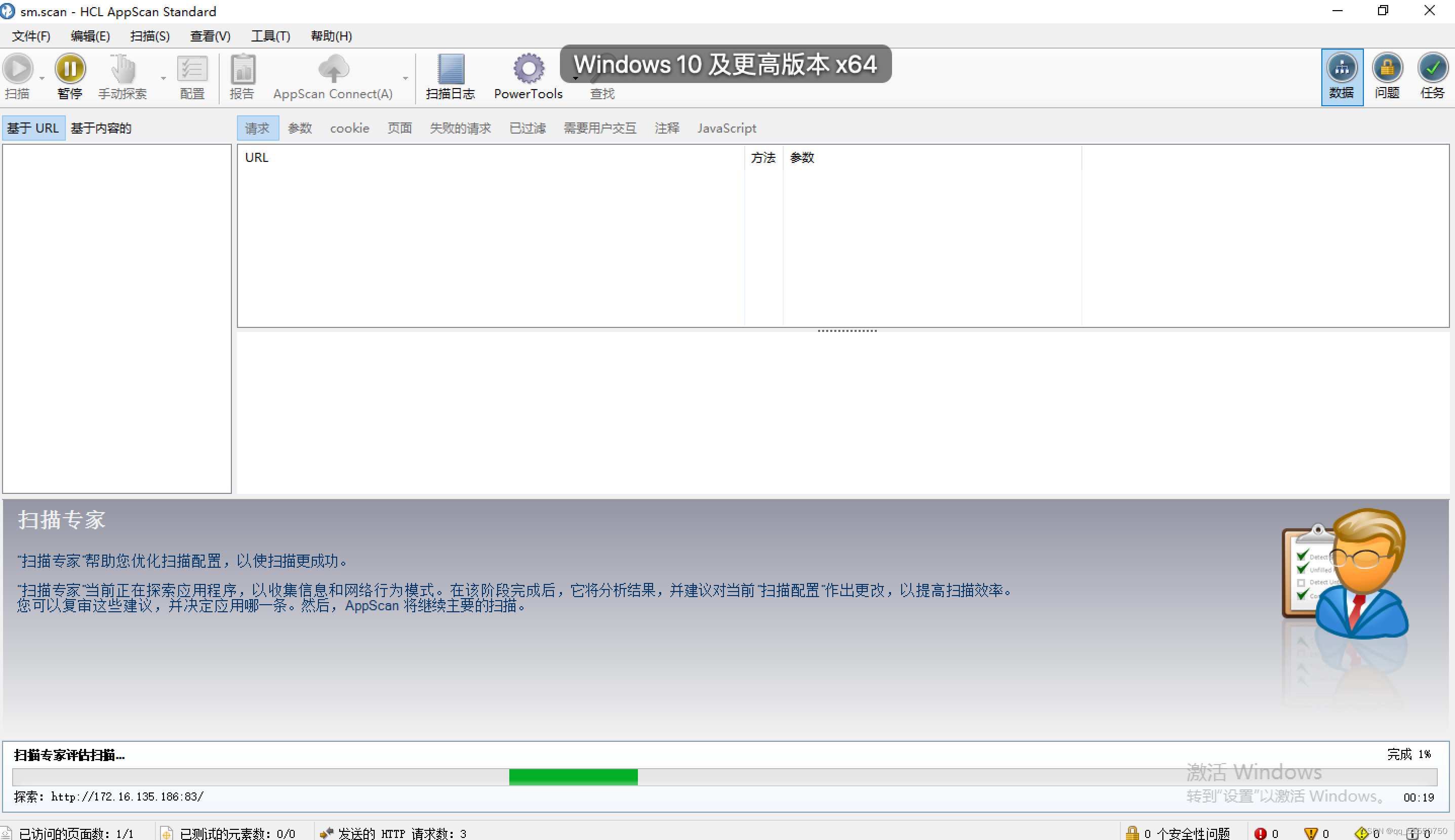Screen dimensions: 1455x840
Task: Click the tested elements status icon
Action: [x=166, y=833]
